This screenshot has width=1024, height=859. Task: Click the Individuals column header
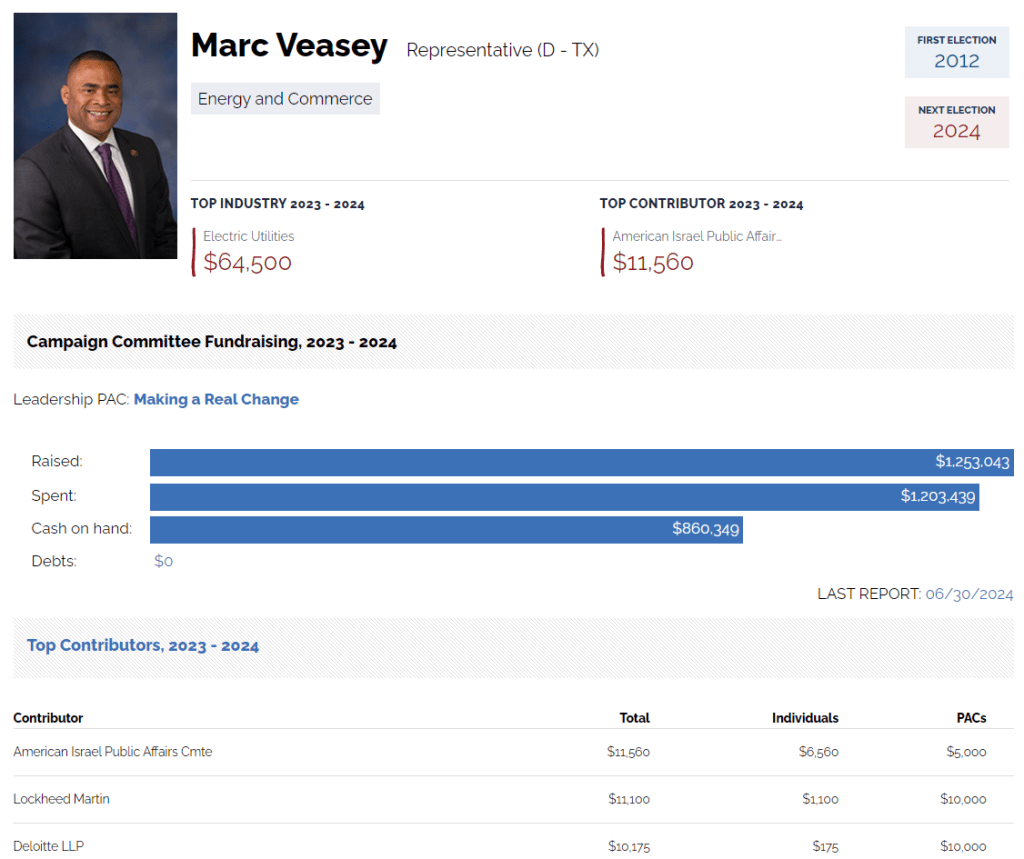(805, 718)
